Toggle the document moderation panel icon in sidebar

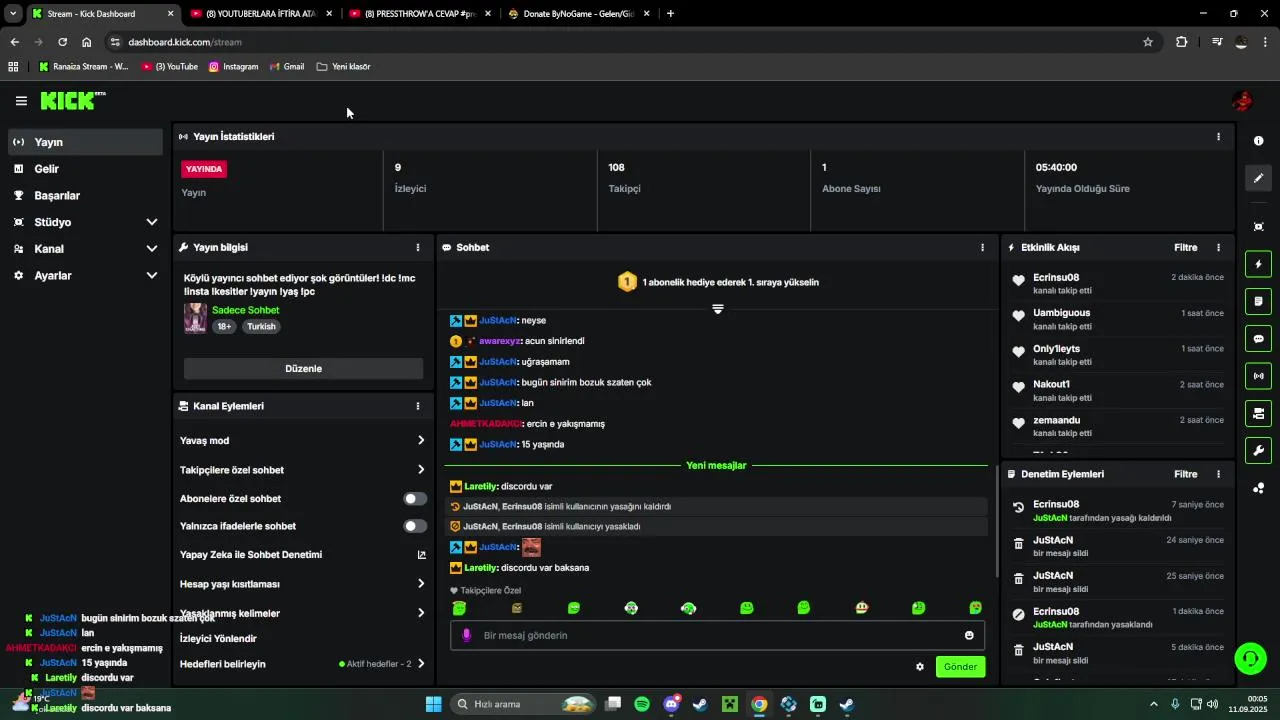coord(1258,301)
